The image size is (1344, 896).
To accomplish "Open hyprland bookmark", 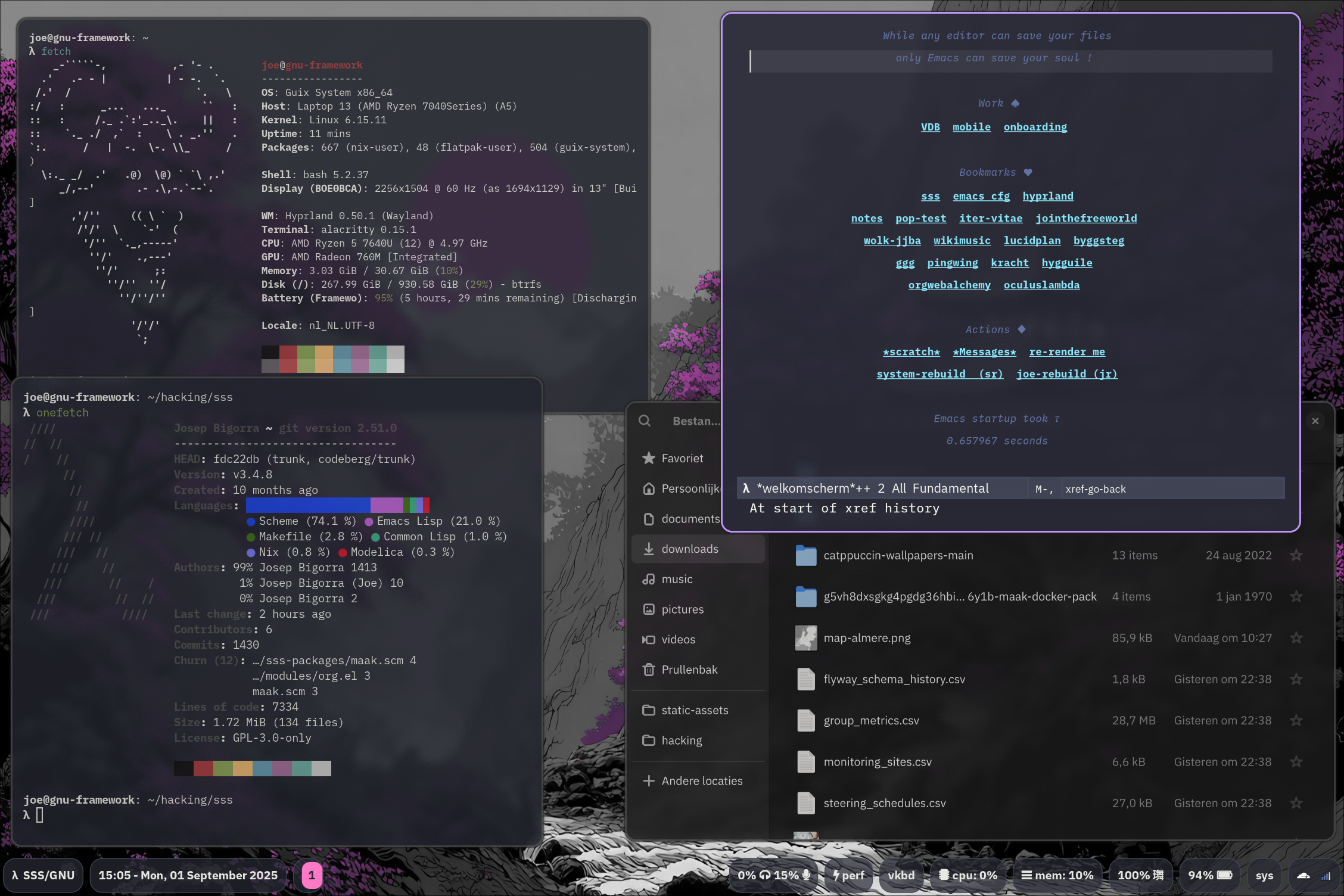I will [x=1047, y=196].
